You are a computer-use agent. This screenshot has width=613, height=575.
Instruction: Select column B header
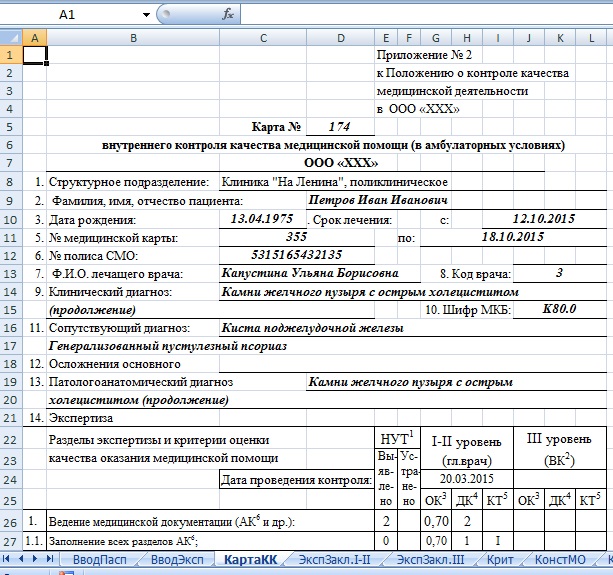tap(133, 38)
